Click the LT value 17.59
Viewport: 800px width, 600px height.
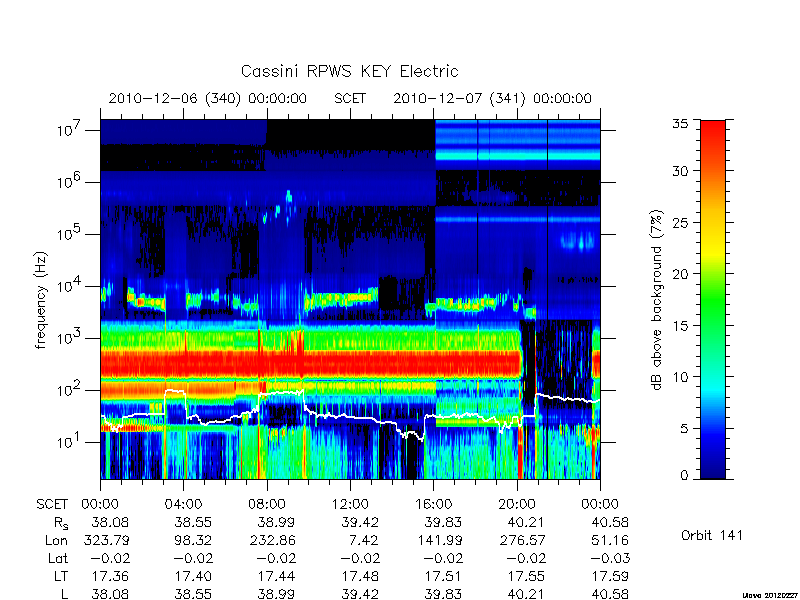pos(609,576)
